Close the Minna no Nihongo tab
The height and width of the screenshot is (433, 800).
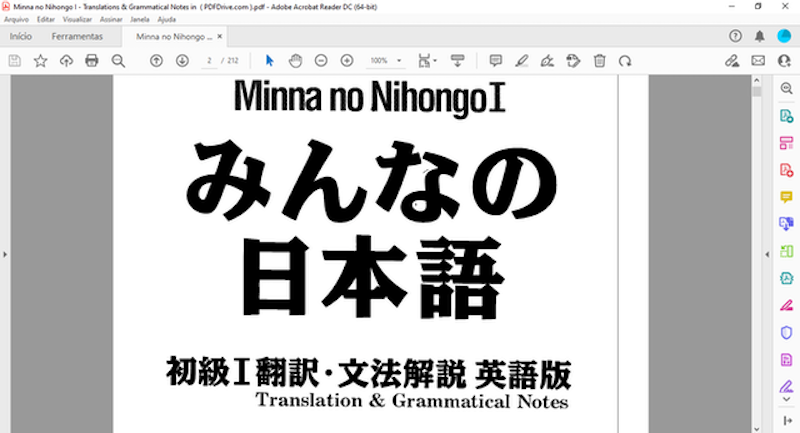pos(219,36)
